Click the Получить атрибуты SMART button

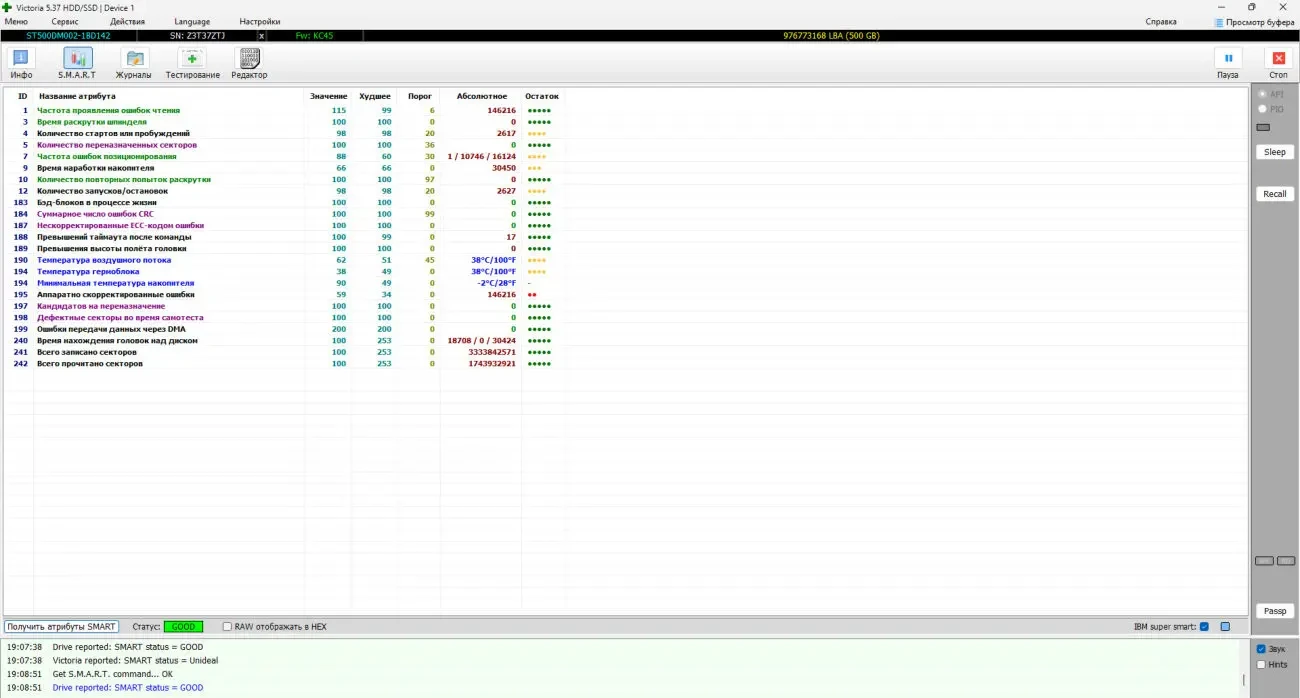click(61, 627)
